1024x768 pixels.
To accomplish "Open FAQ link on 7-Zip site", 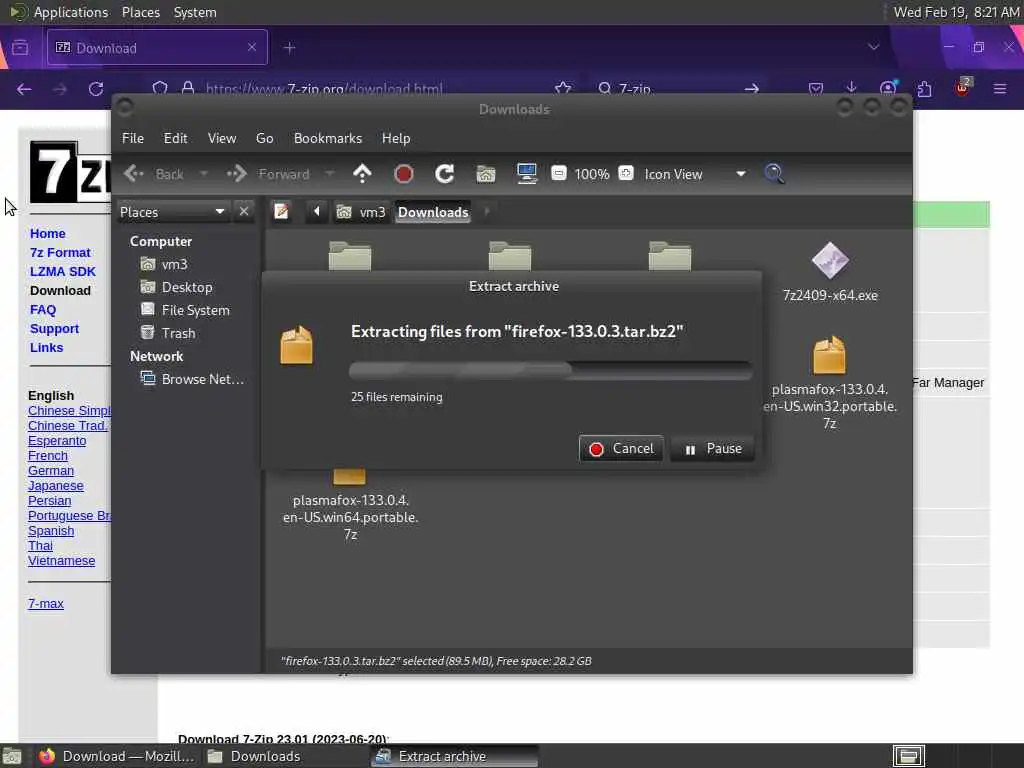I will coord(43,310).
